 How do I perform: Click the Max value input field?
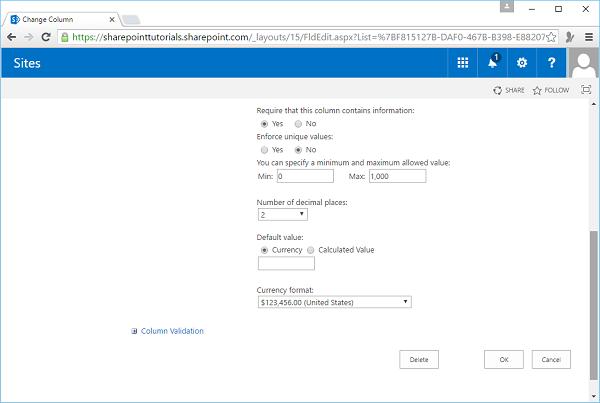(397, 176)
